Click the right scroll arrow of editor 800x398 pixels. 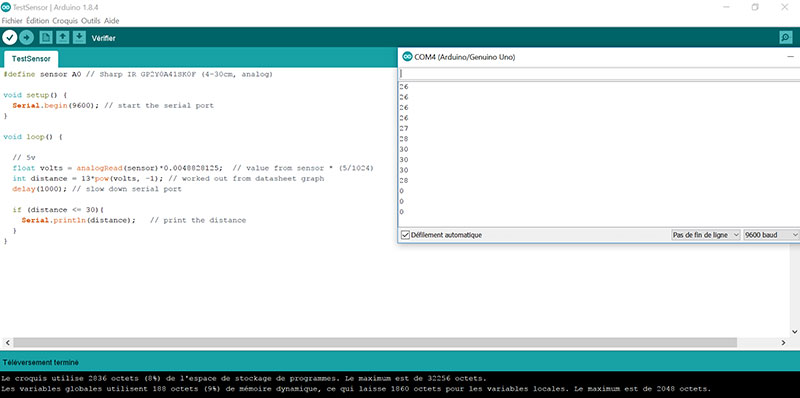pos(783,343)
